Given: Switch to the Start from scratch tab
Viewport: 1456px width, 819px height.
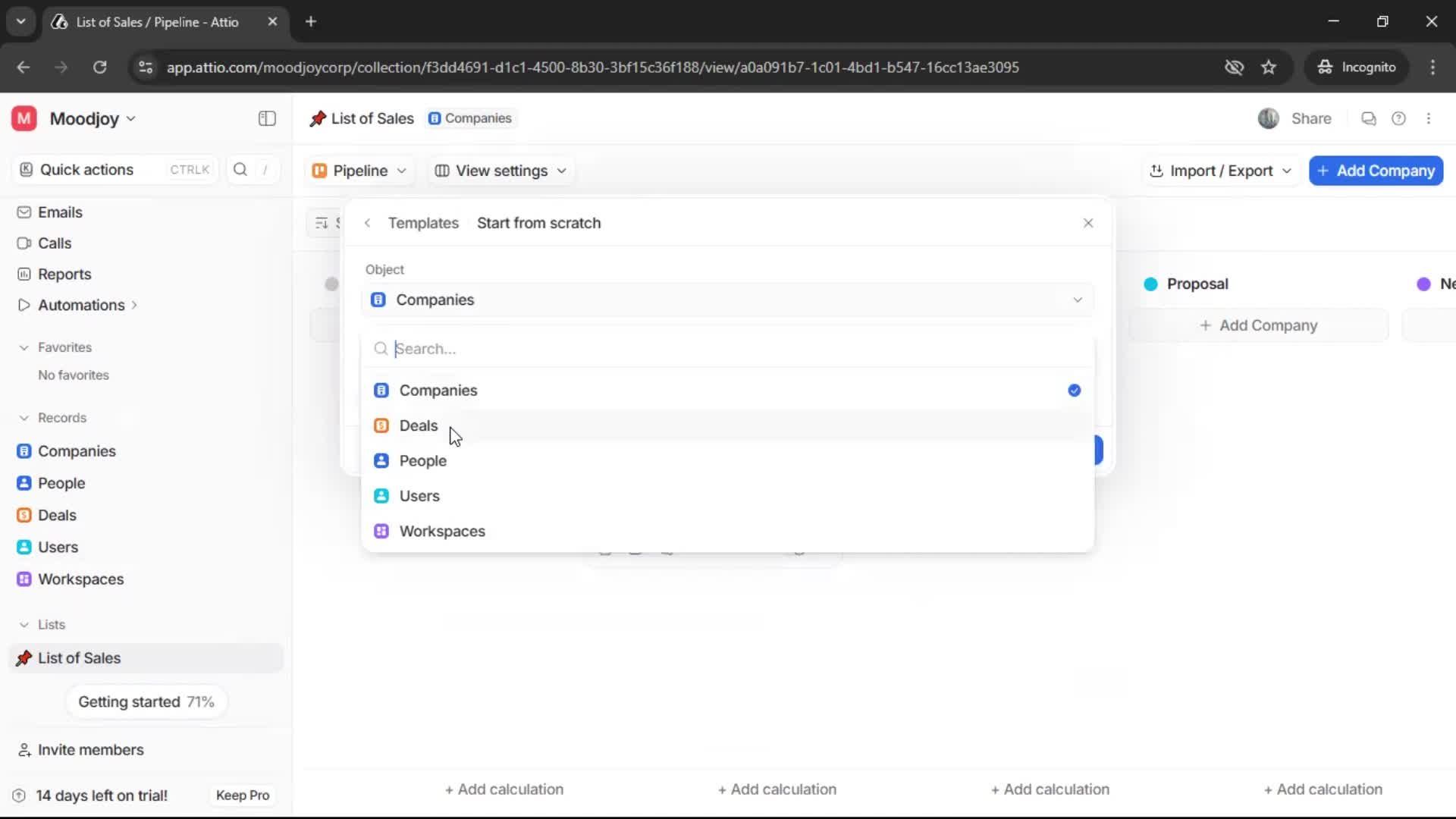Looking at the screenshot, I should click(538, 223).
